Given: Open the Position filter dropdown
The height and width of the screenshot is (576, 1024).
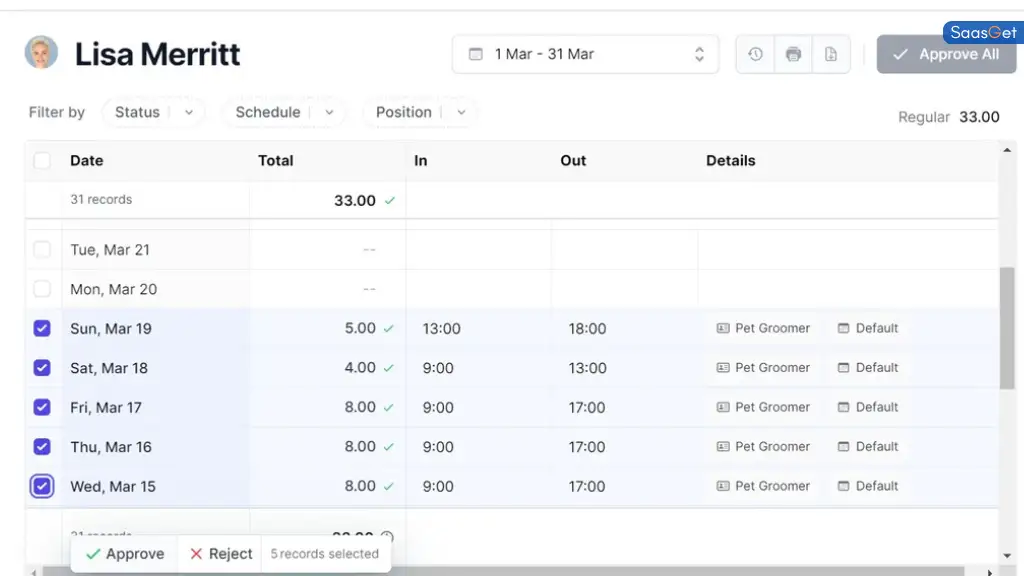Looking at the screenshot, I should (420, 112).
